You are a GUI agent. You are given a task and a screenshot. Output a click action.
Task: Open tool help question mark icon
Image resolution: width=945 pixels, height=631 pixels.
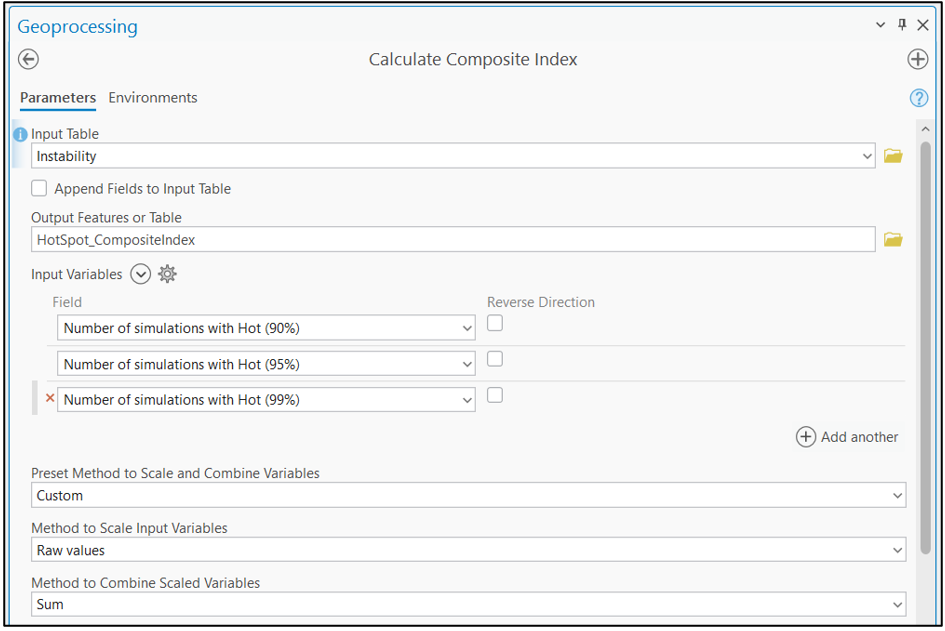(x=918, y=98)
